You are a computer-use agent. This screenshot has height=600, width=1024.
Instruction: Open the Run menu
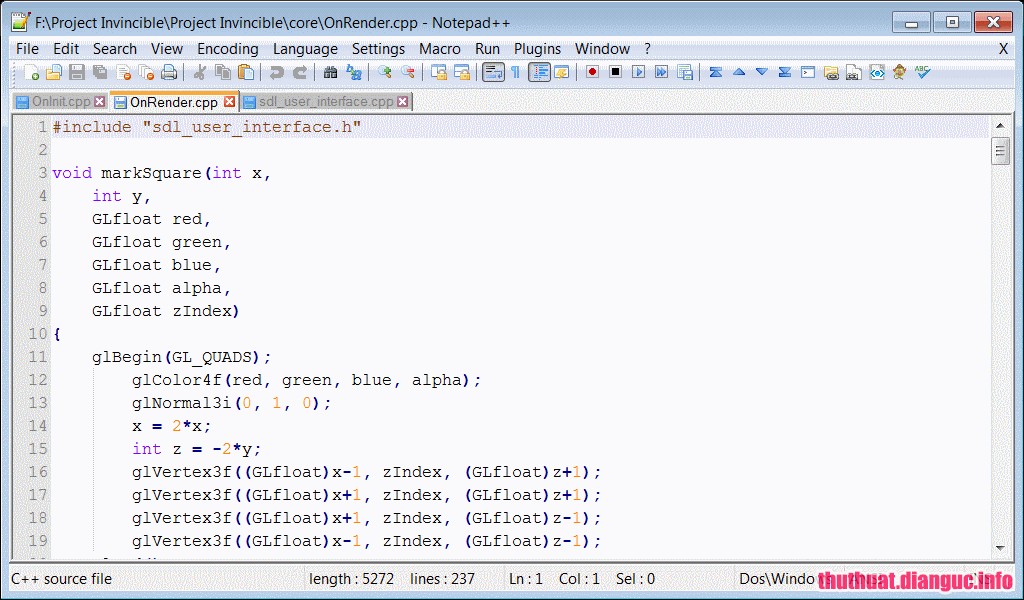point(487,49)
